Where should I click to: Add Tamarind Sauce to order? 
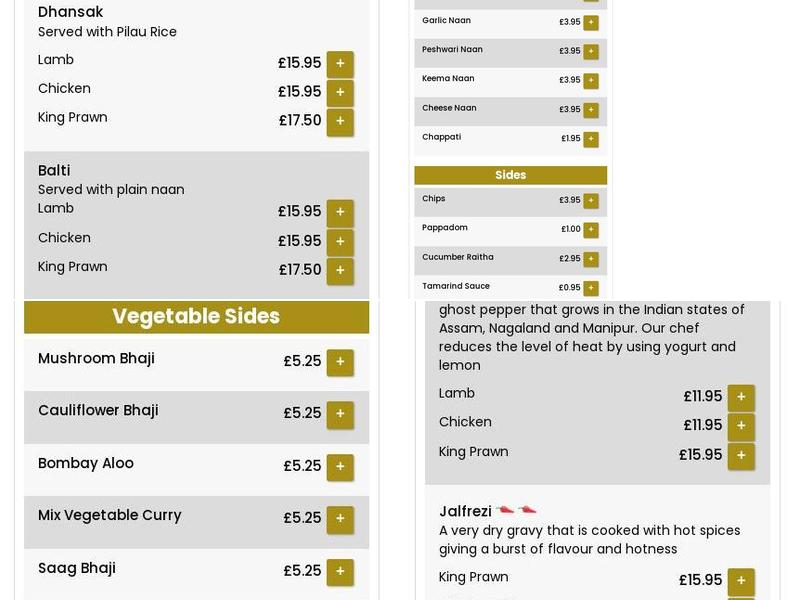(x=590, y=287)
